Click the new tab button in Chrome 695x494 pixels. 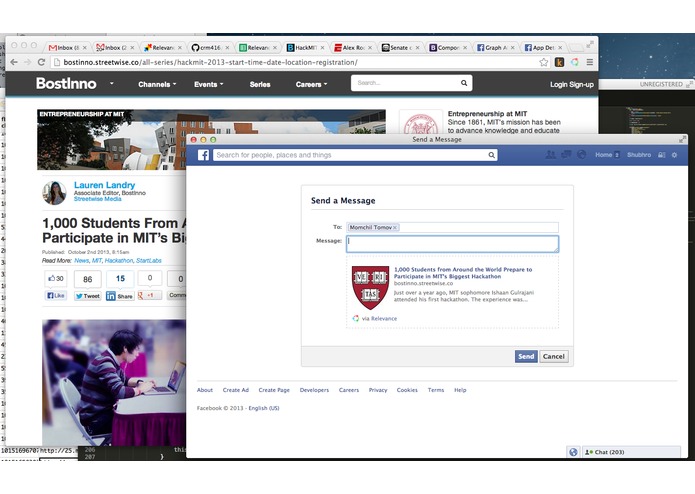click(576, 47)
